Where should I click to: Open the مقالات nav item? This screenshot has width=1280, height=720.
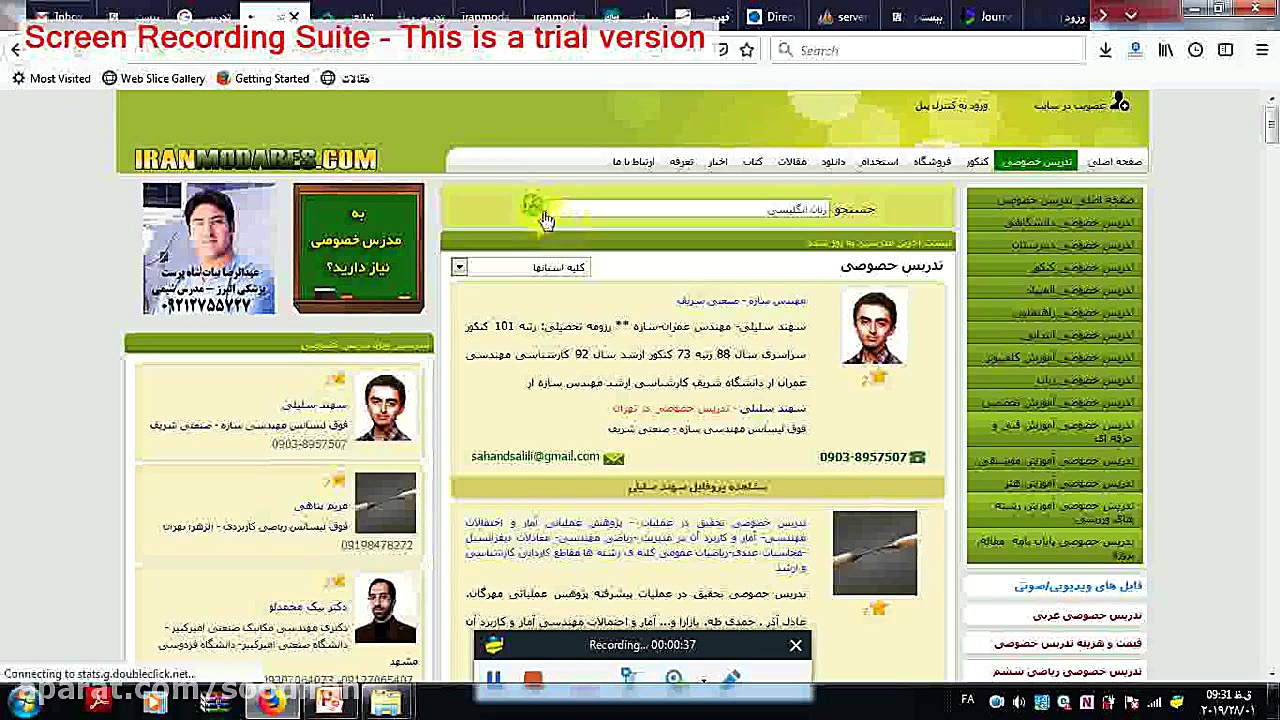pyautogui.click(x=792, y=161)
